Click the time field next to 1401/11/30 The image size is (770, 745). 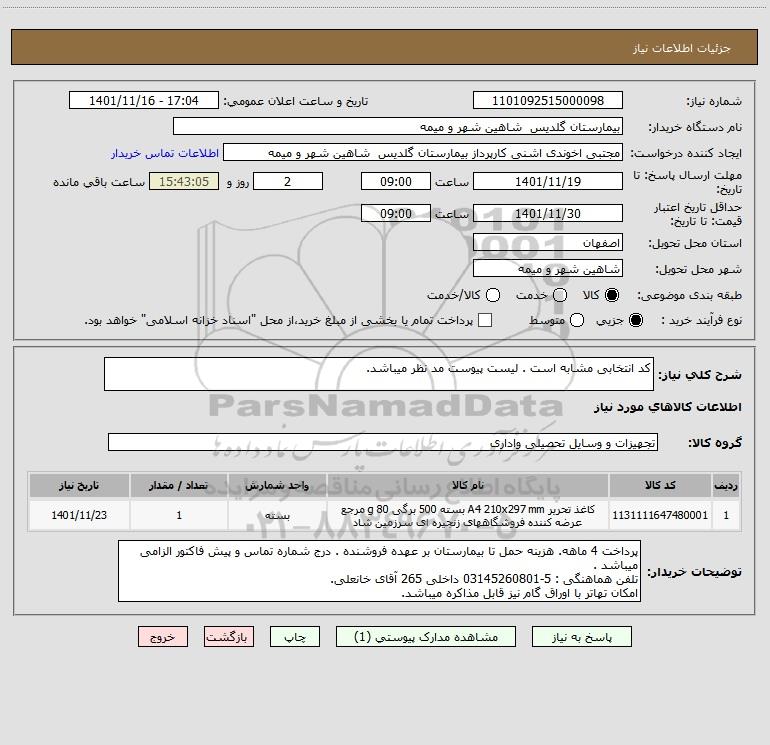pyautogui.click(x=396, y=214)
